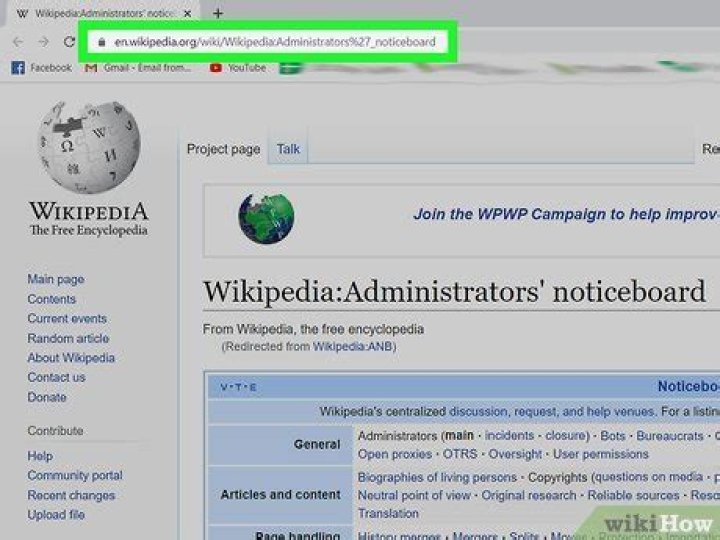
Task: Open About Wikipedia link
Action: point(71,358)
